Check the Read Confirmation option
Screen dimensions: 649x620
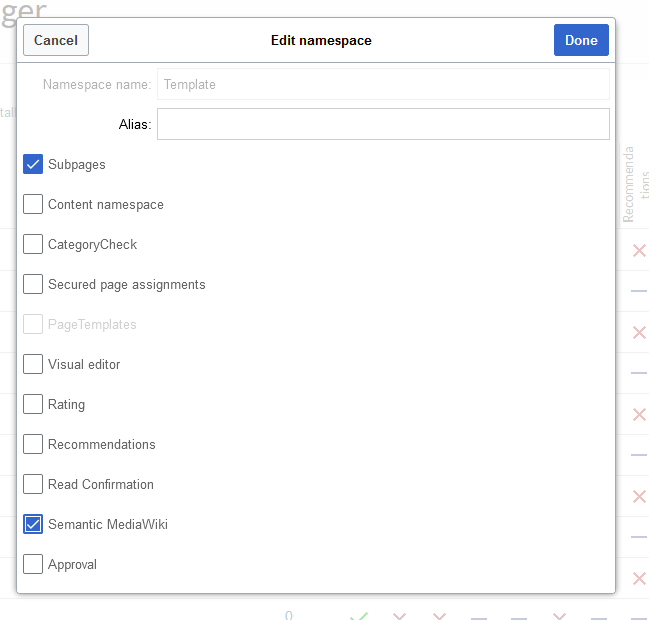point(33,484)
